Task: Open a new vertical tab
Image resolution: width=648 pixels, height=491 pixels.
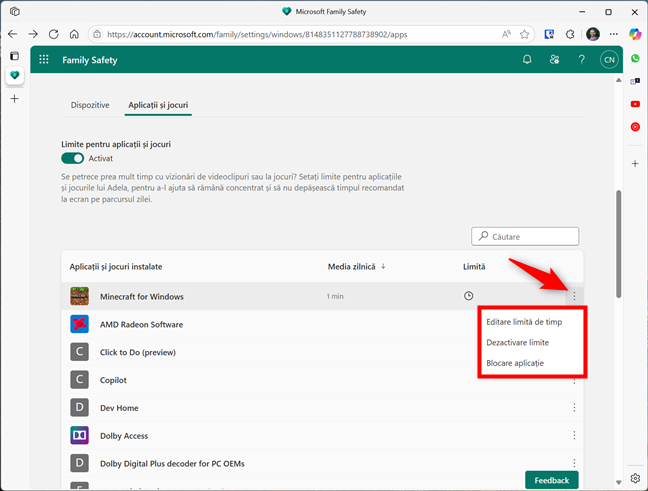Action: point(14,98)
